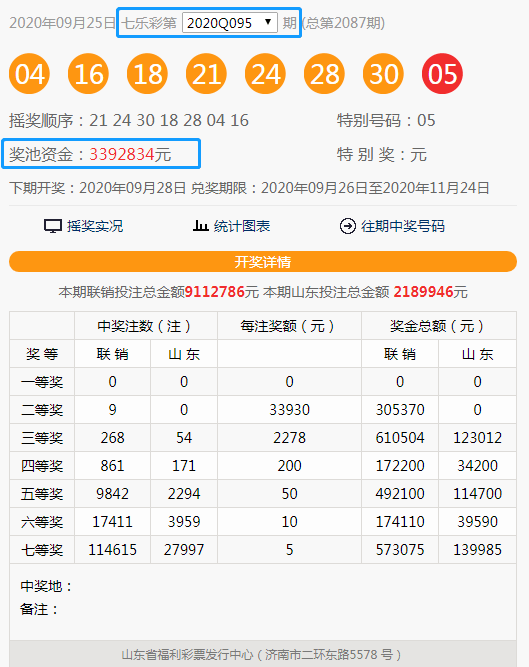Click the 三等奖 row label
Viewport: 529px width, 667px height.
coord(42,438)
